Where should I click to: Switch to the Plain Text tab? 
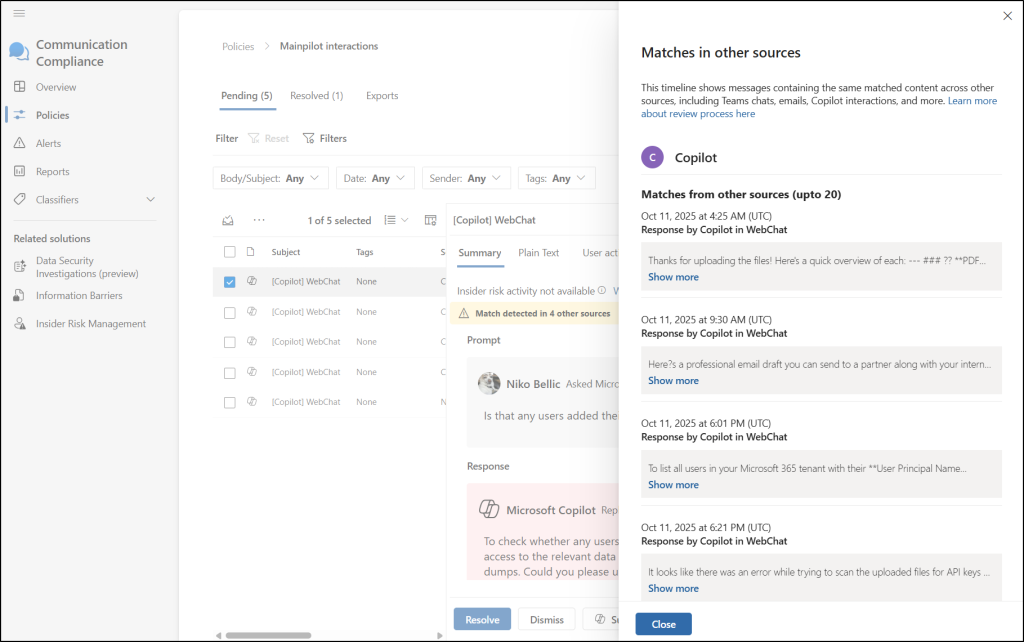point(538,253)
